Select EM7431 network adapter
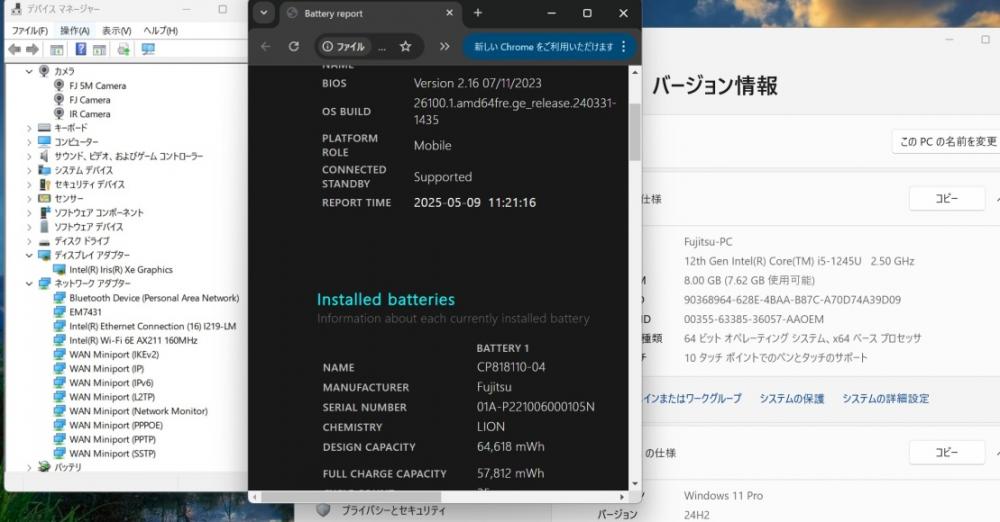Viewport: 1000px width, 522px height. pyautogui.click(x=85, y=311)
